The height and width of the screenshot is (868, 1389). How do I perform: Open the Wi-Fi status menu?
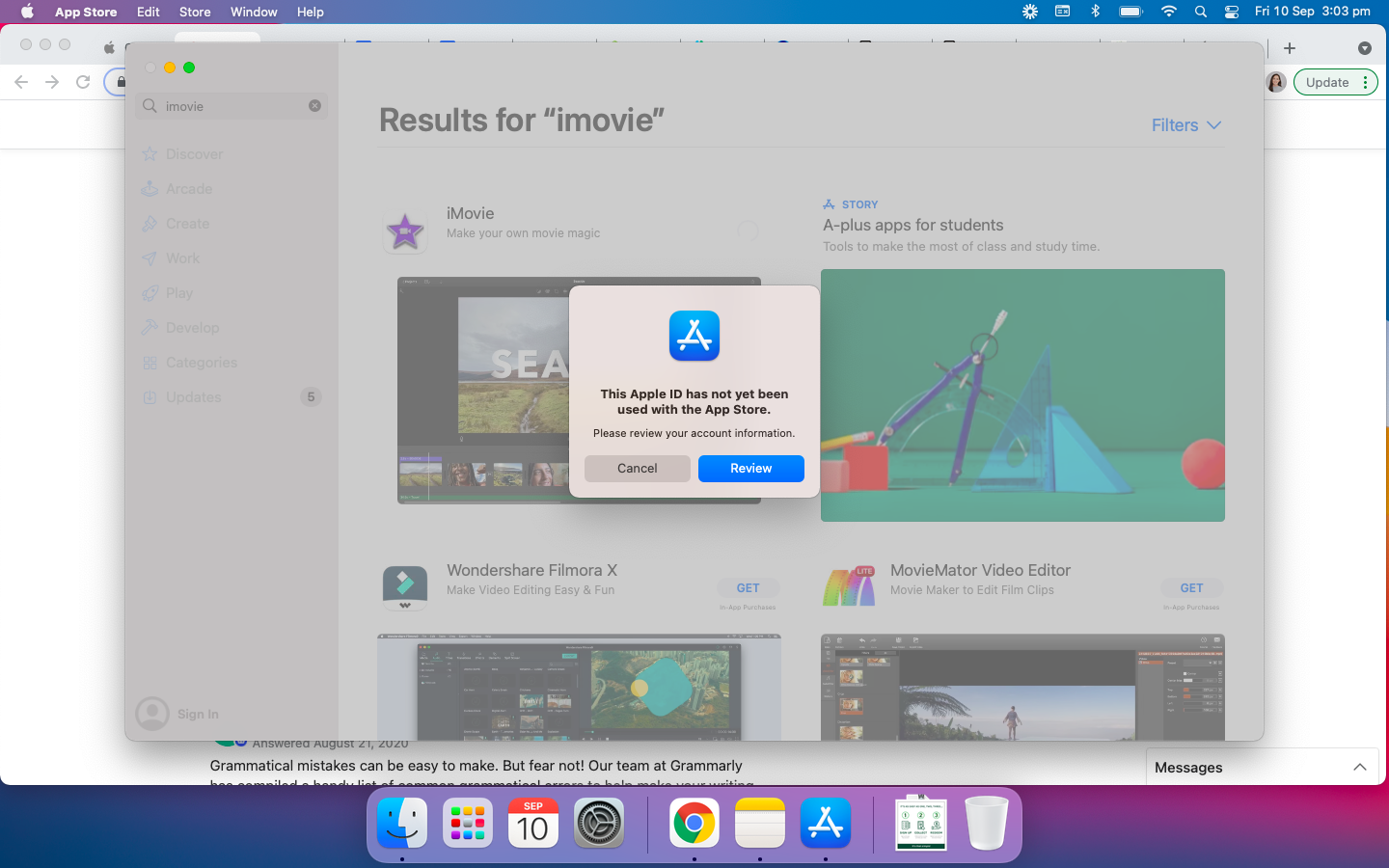[1168, 12]
